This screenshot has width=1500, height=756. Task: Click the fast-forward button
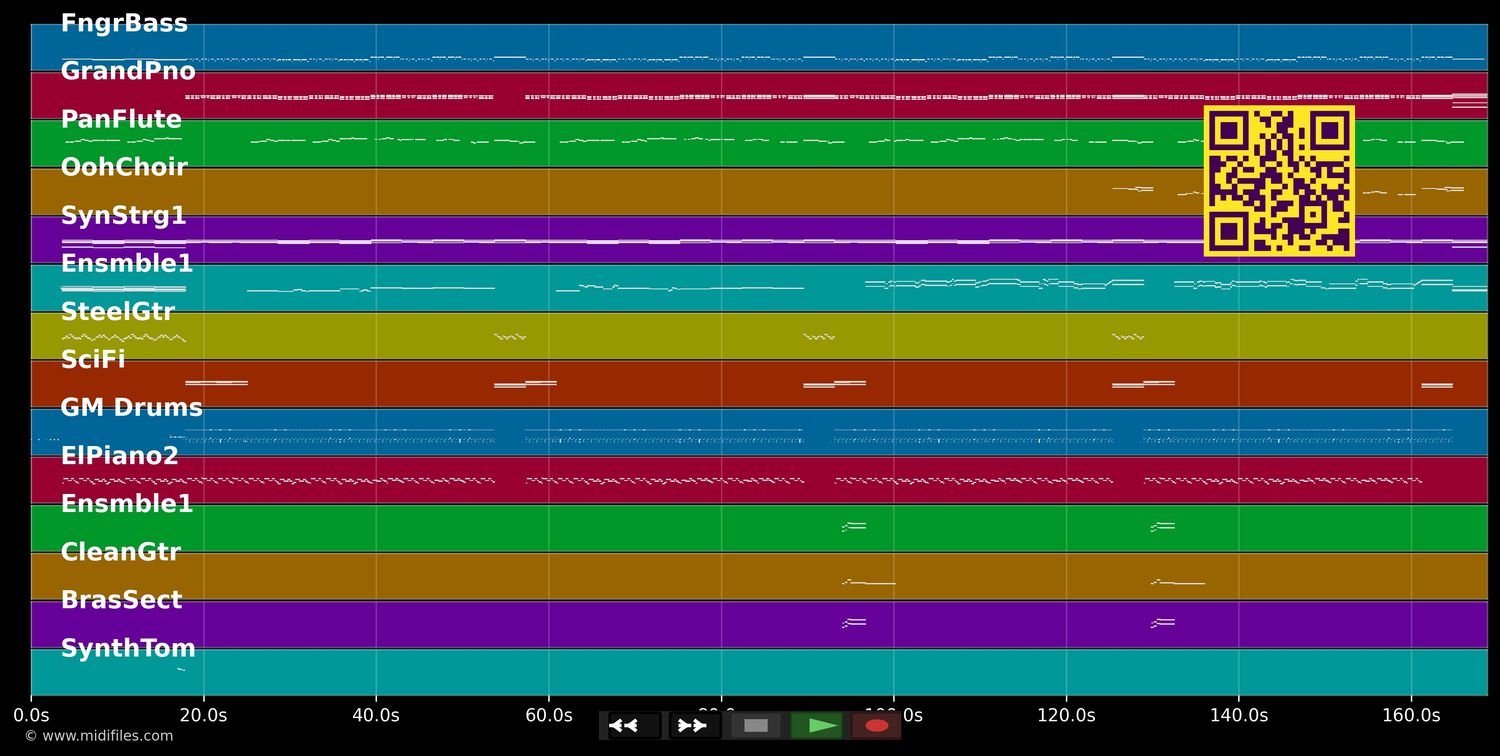[693, 725]
